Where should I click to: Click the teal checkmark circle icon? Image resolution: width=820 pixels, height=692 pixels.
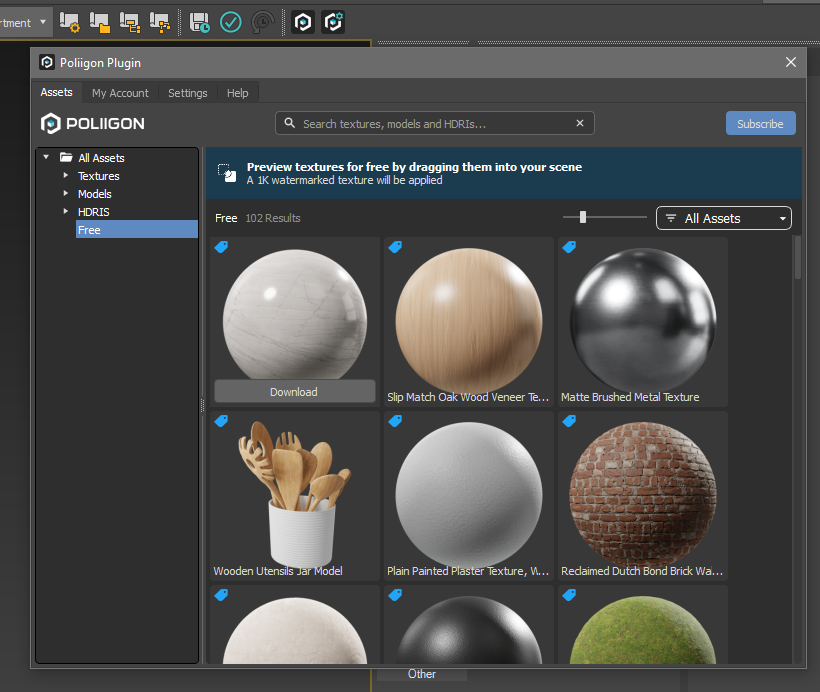[231, 21]
